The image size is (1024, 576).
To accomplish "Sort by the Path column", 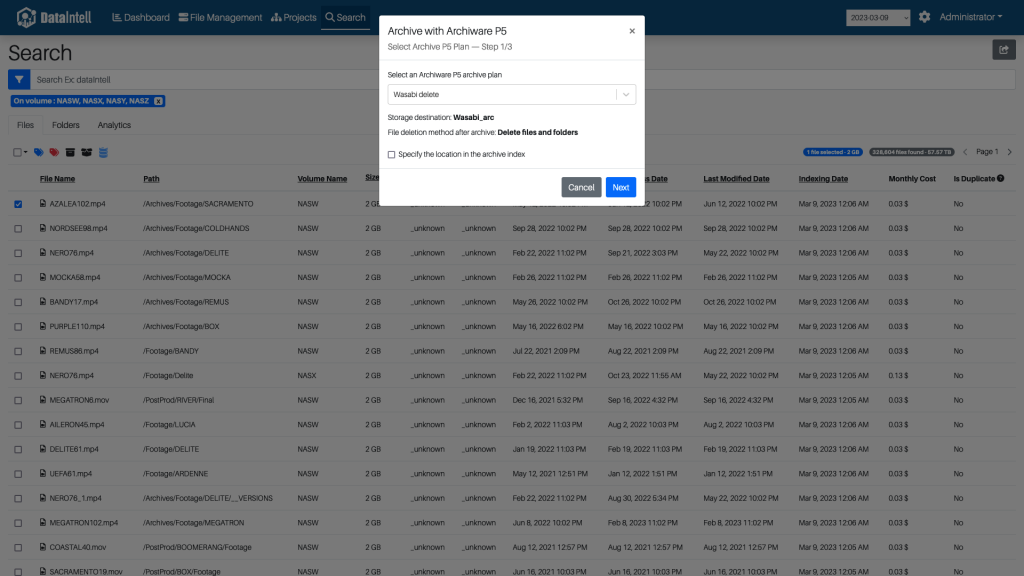I will [x=151, y=178].
